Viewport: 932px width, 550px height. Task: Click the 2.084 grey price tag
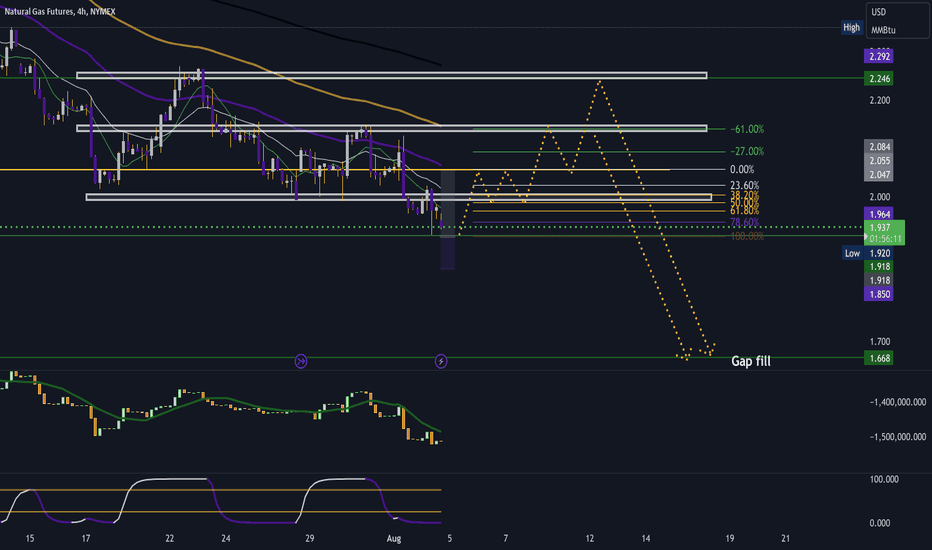click(879, 146)
